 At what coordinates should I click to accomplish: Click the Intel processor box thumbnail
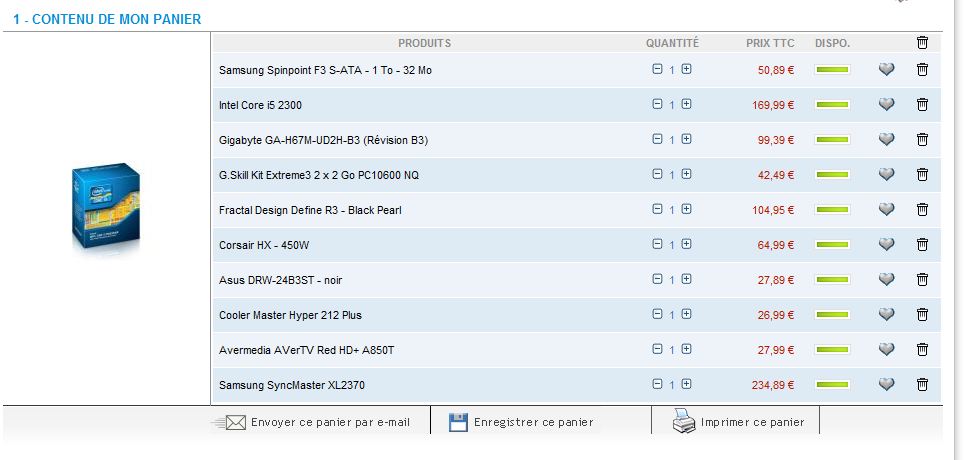coord(105,208)
